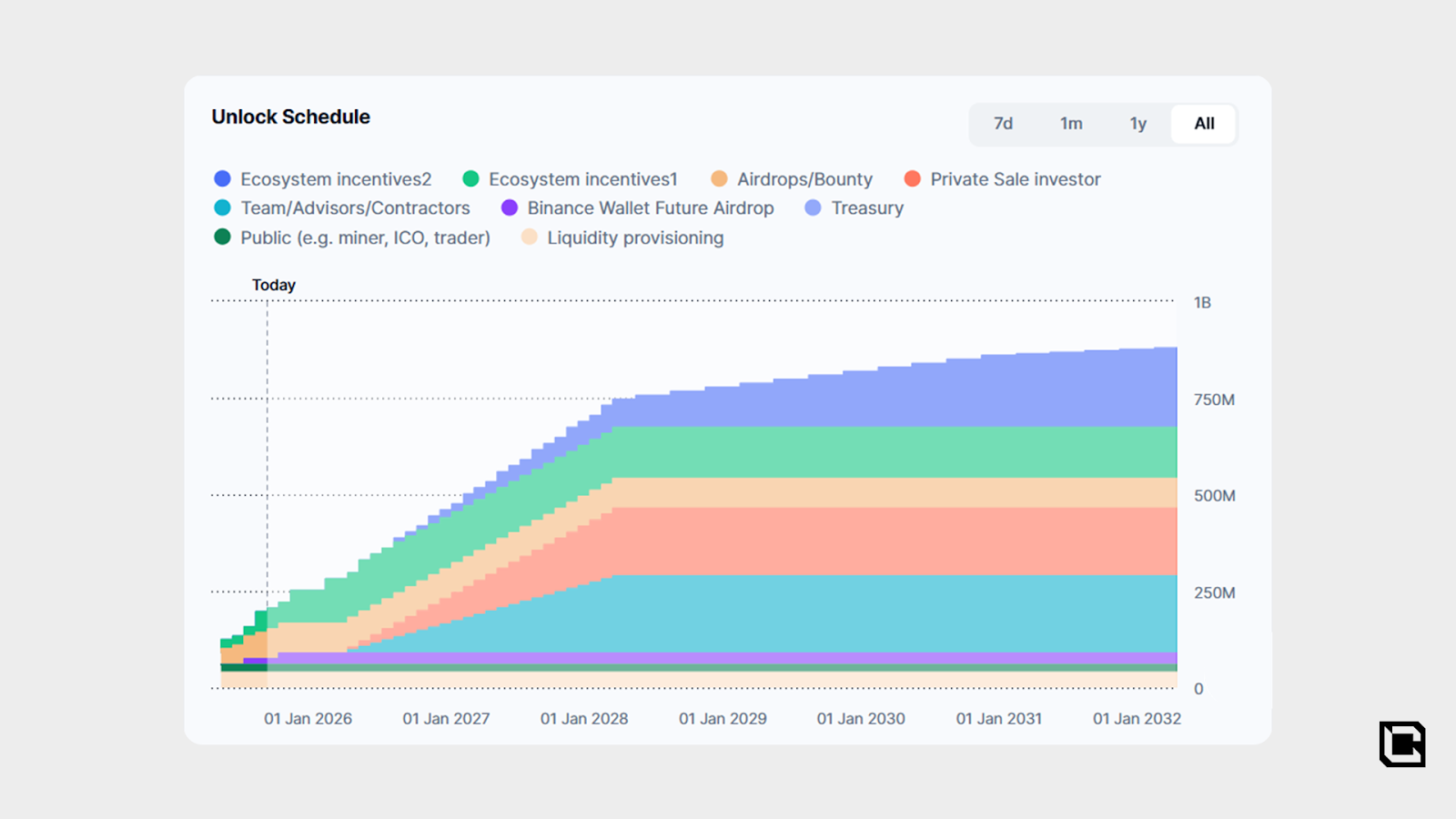1456x819 pixels.
Task: Toggle Team/Advisors/Contractors legend label
Action: (355, 208)
